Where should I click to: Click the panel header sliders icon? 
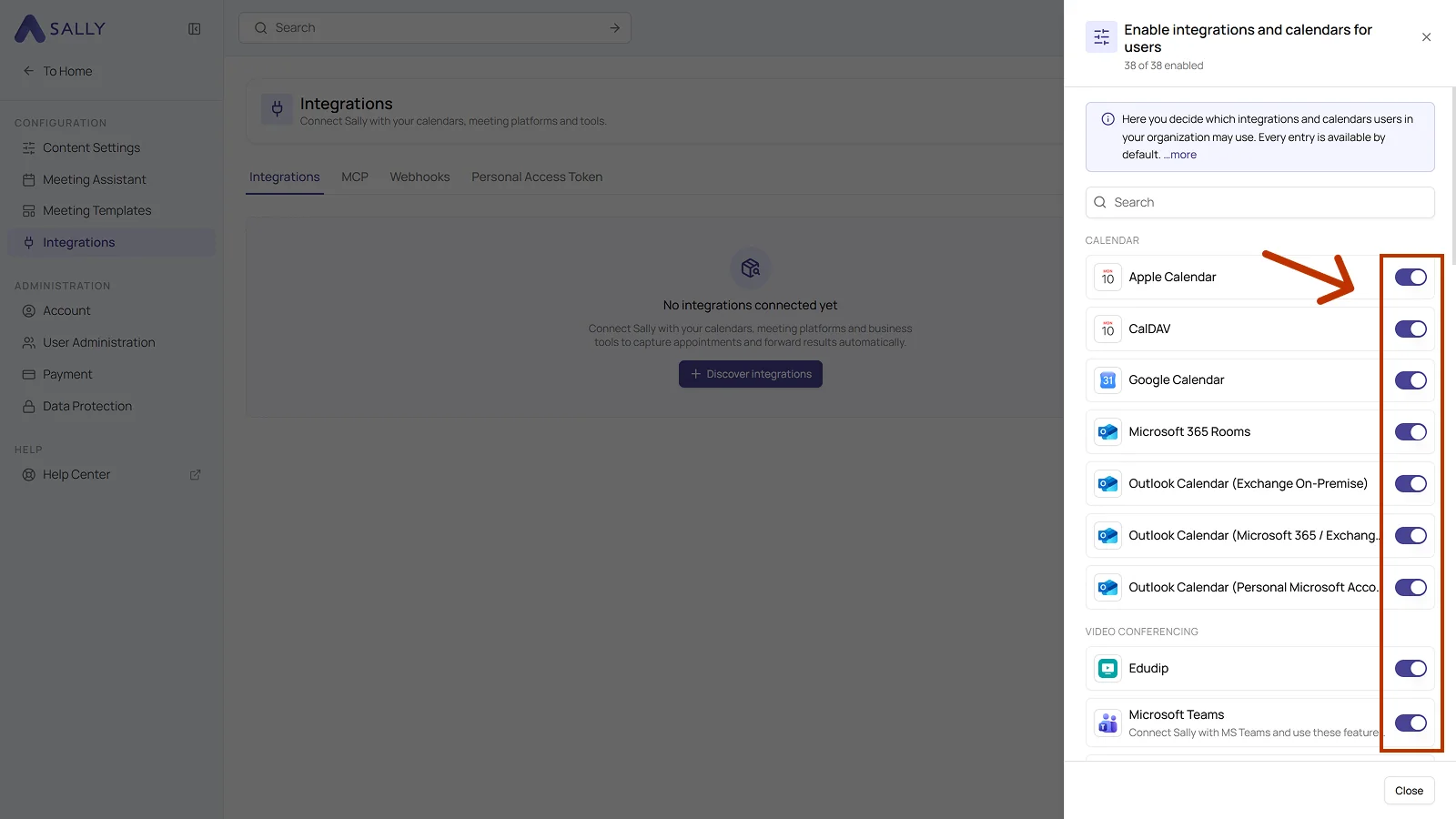point(1101,37)
